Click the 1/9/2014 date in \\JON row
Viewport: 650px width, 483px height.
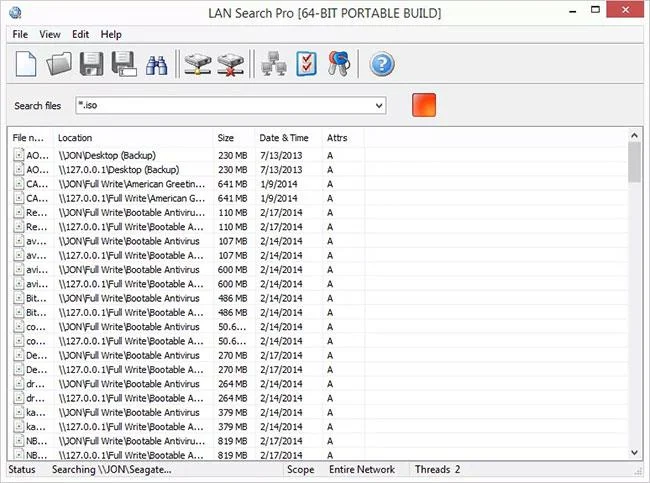279,184
